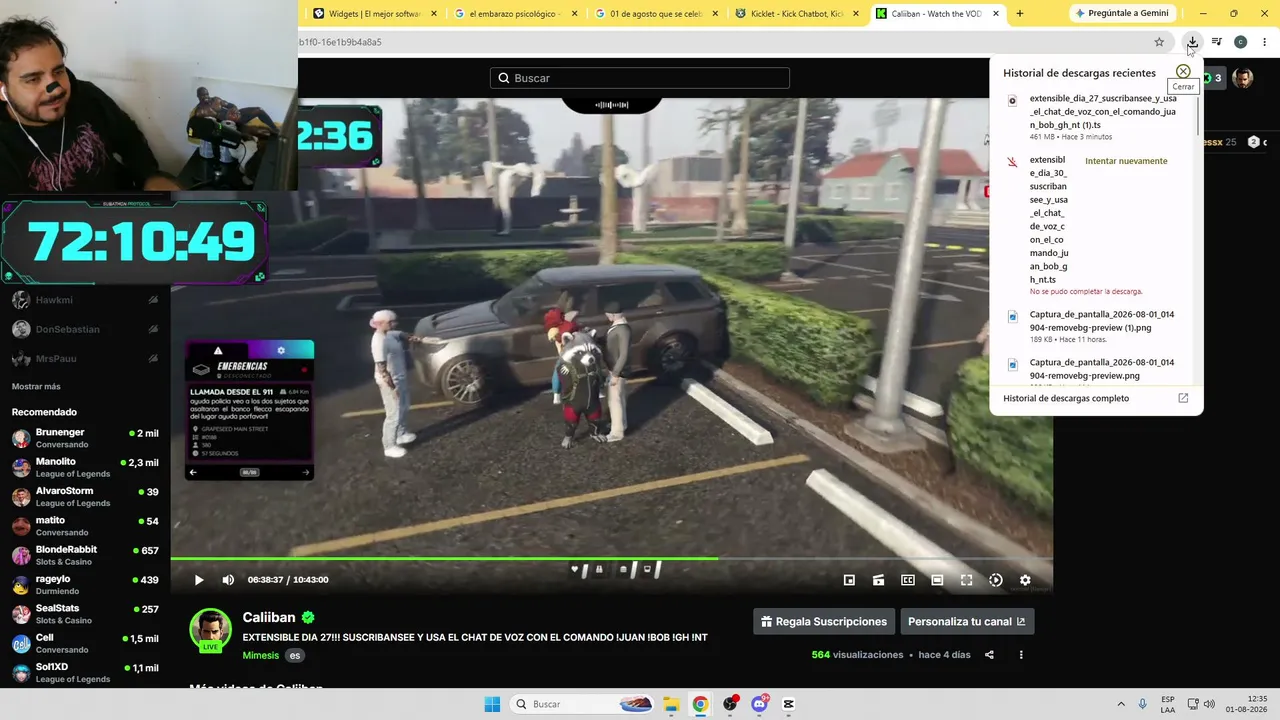
Task: Click the 'es' language tag
Action: pyautogui.click(x=295, y=656)
